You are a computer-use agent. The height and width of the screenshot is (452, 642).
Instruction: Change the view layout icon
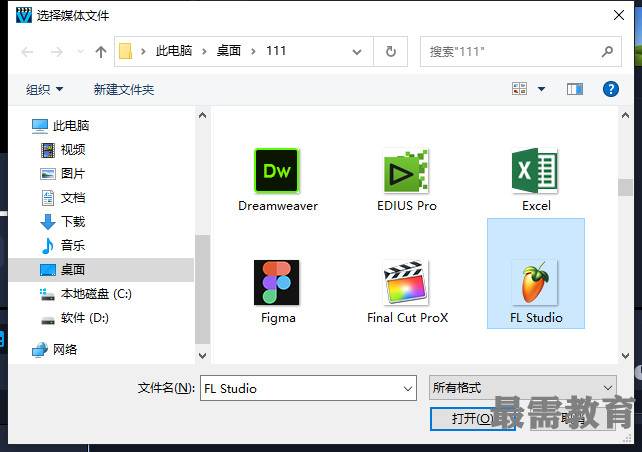coord(520,88)
